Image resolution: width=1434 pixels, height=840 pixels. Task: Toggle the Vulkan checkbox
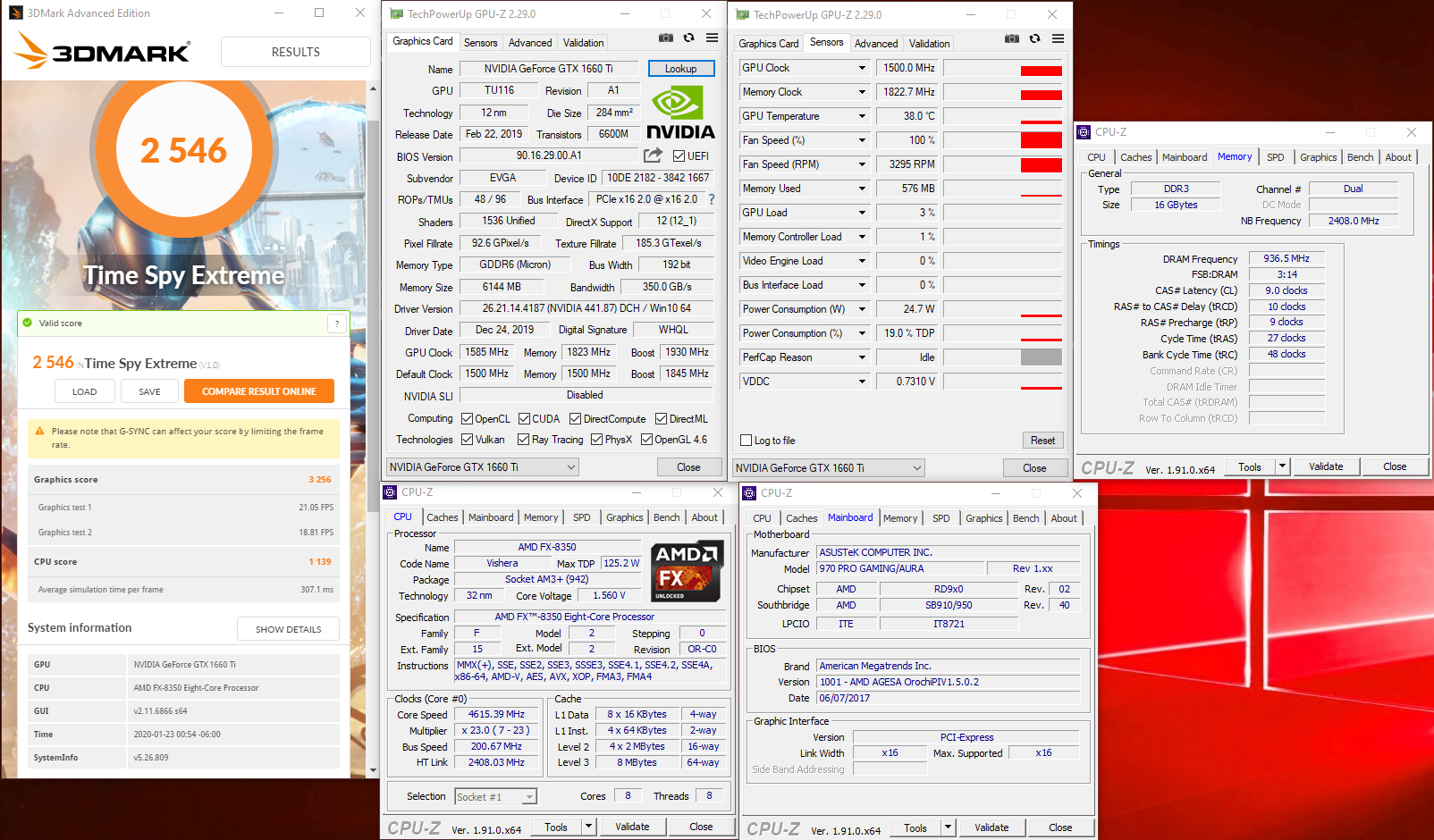click(x=467, y=439)
